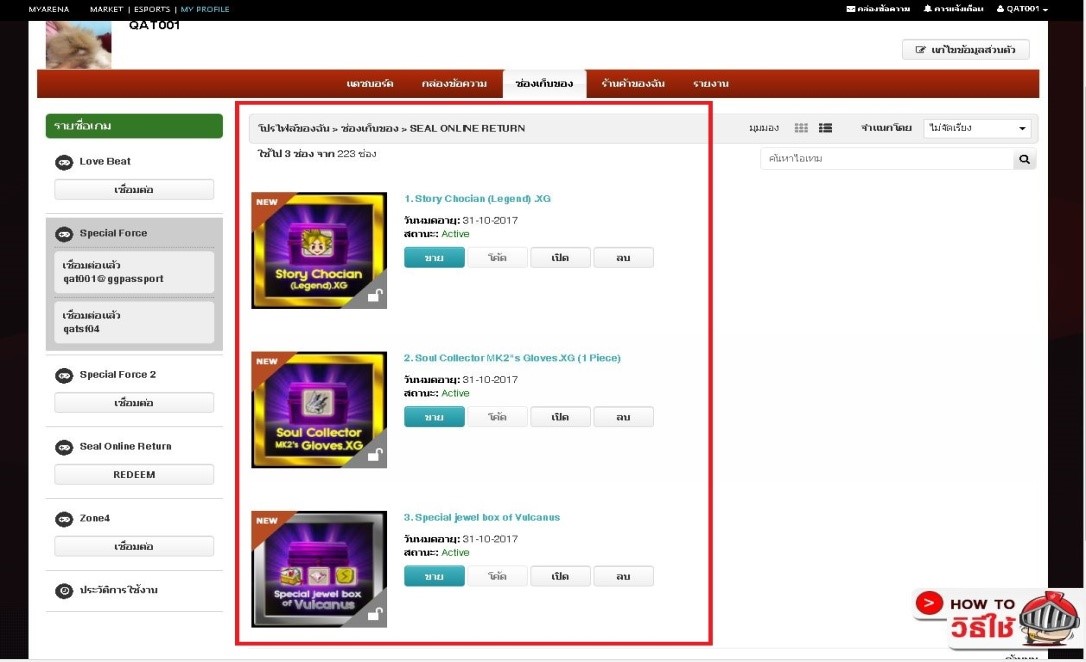
Task: Click the search magnifier icon
Action: (1024, 159)
